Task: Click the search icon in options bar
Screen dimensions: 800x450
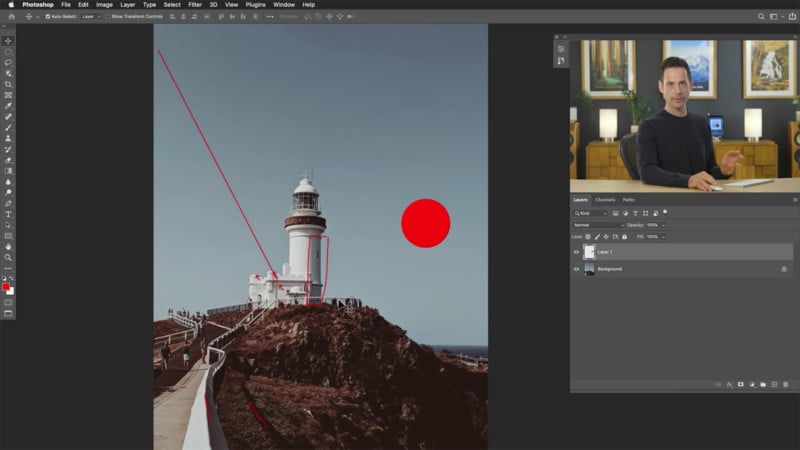Action: click(761, 16)
